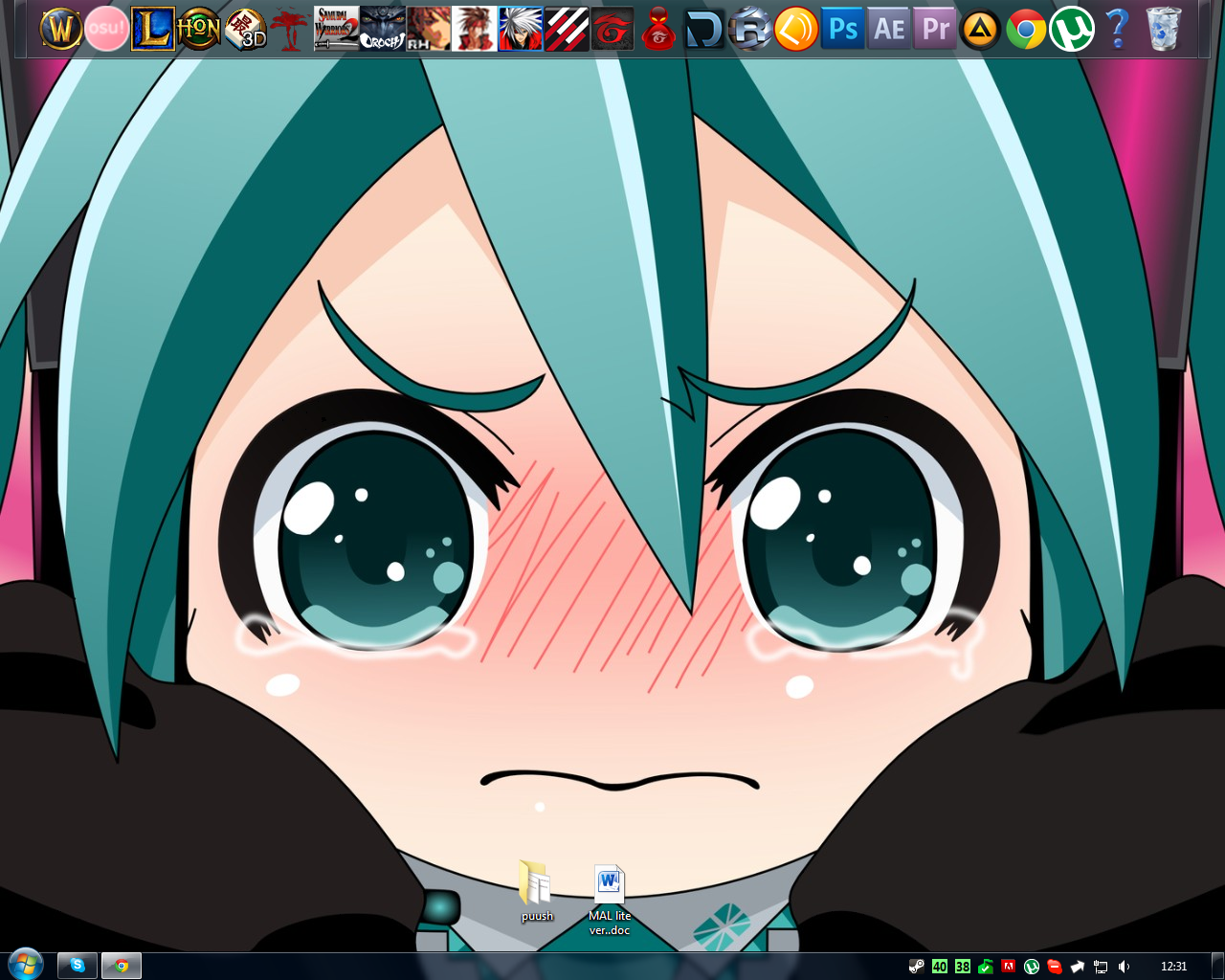The height and width of the screenshot is (980, 1225).
Task: Launch Samurai Warriors 2
Action: (x=336, y=27)
